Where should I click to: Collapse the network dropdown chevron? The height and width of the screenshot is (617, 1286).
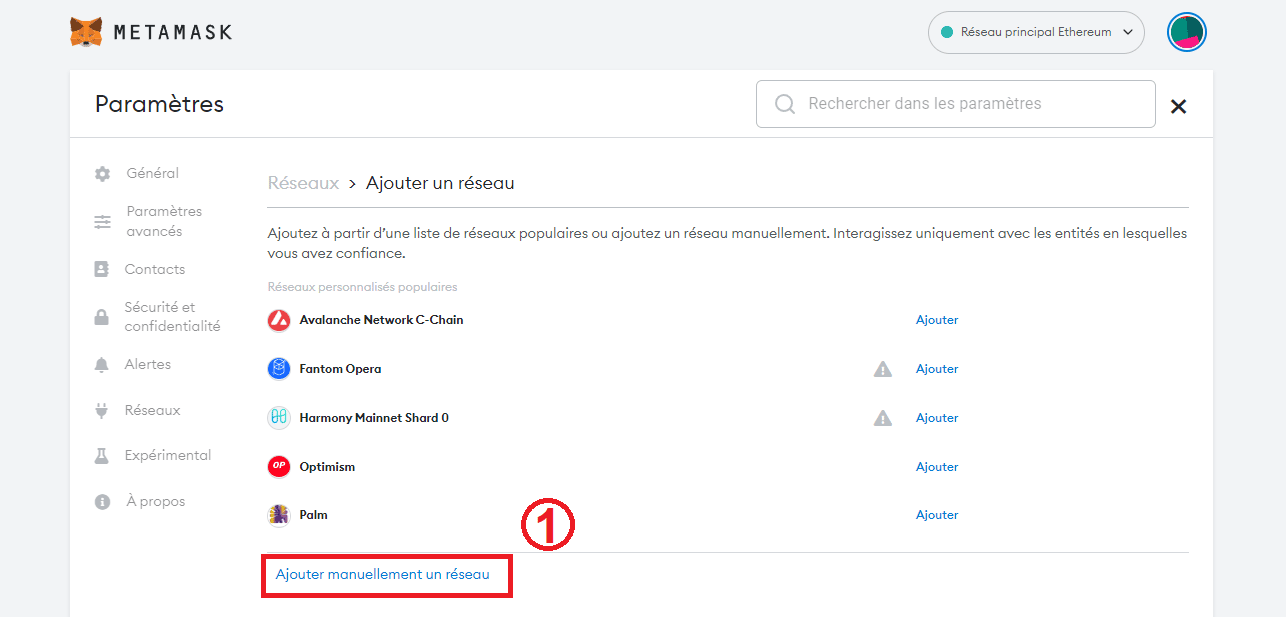click(1127, 32)
